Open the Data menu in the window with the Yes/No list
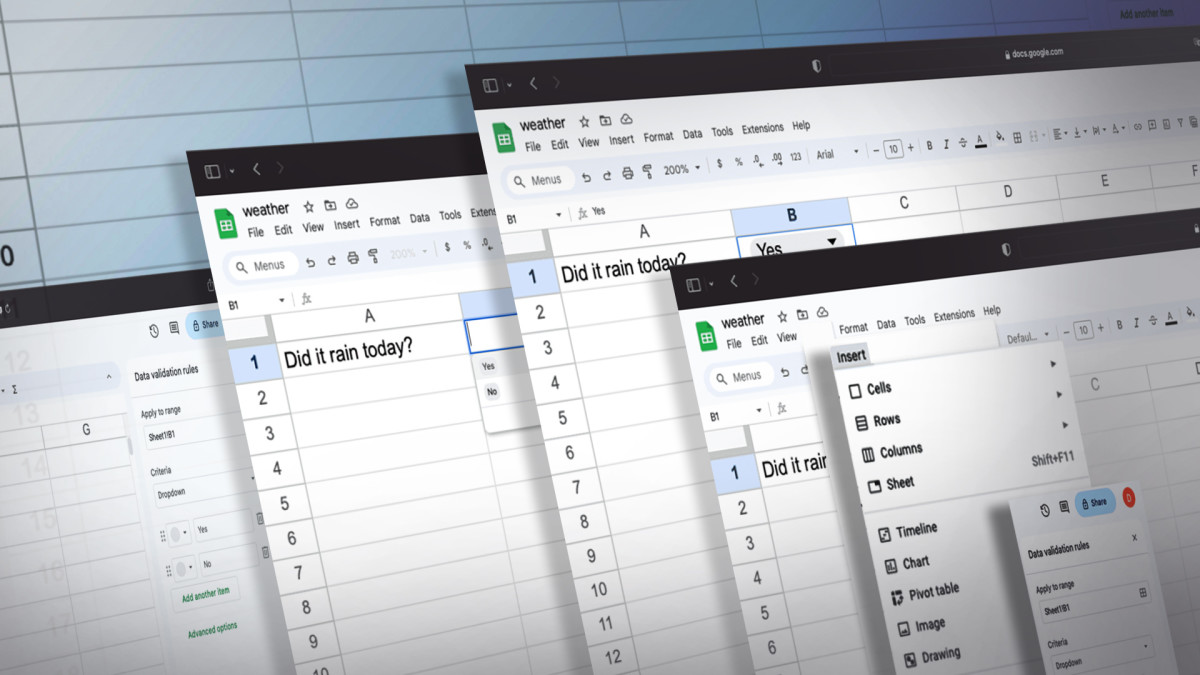1200x675 pixels. pos(420,217)
